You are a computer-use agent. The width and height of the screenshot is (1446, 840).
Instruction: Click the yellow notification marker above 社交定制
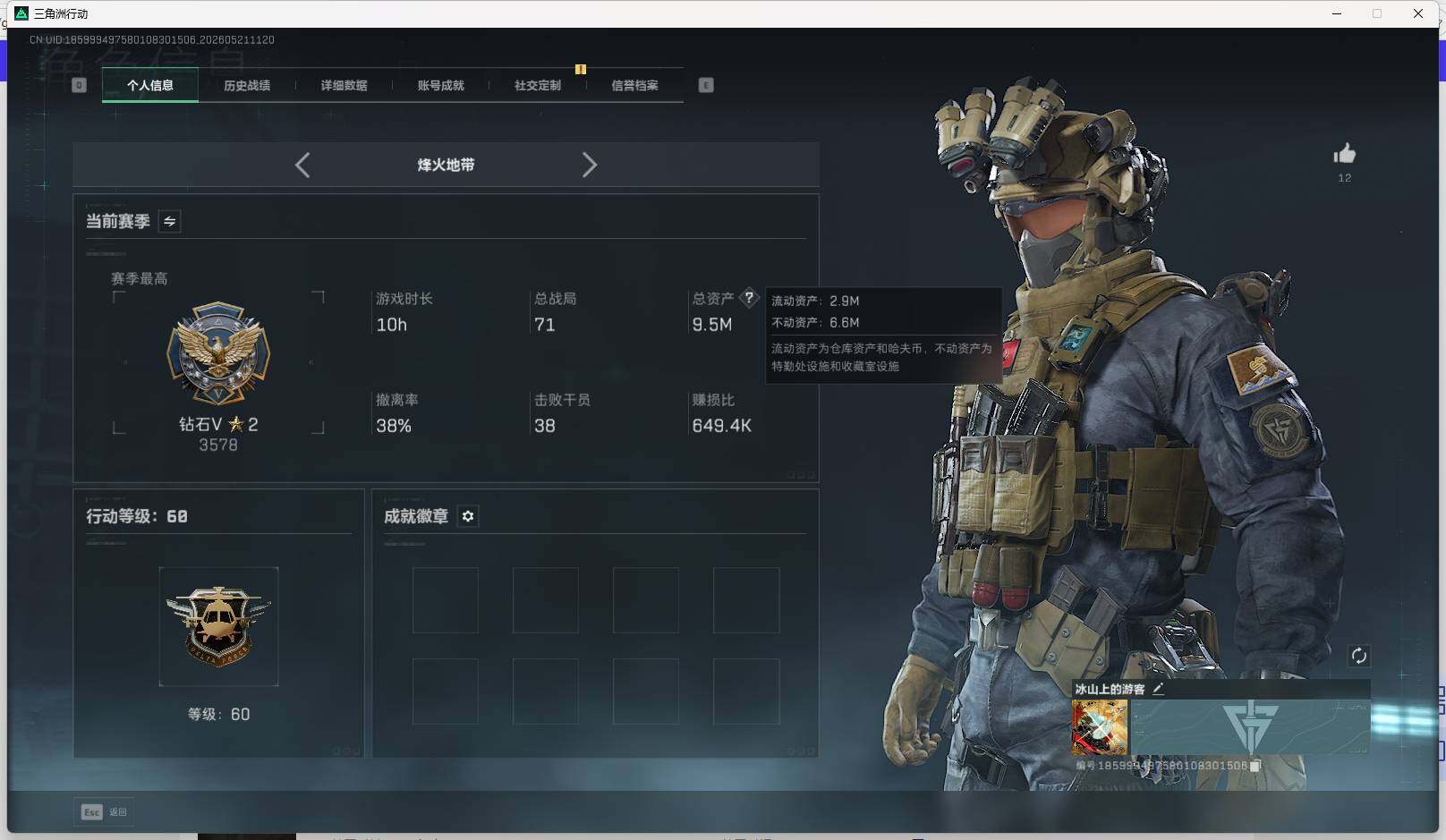point(580,69)
